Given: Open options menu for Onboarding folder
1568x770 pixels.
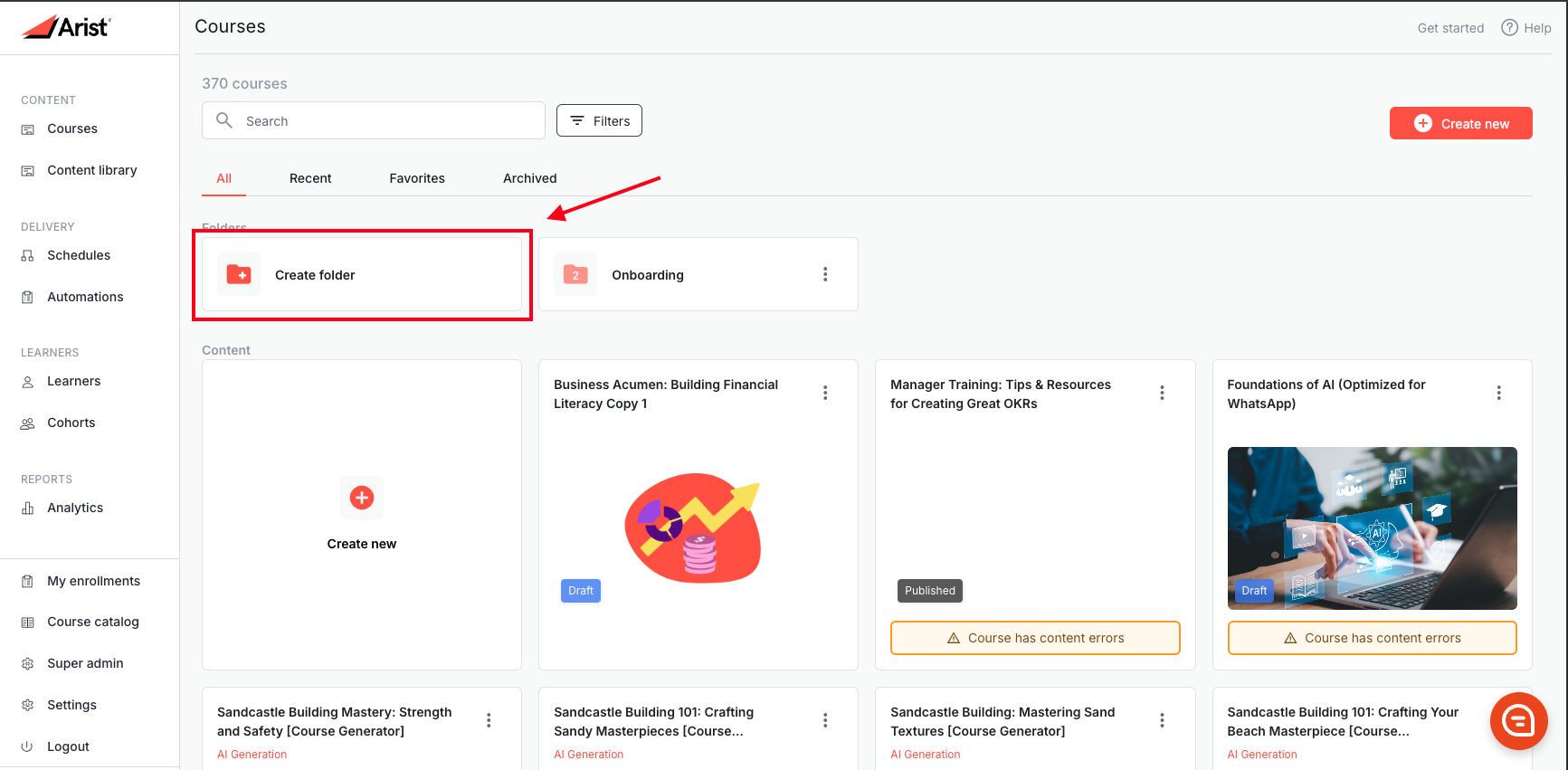Looking at the screenshot, I should (x=825, y=274).
